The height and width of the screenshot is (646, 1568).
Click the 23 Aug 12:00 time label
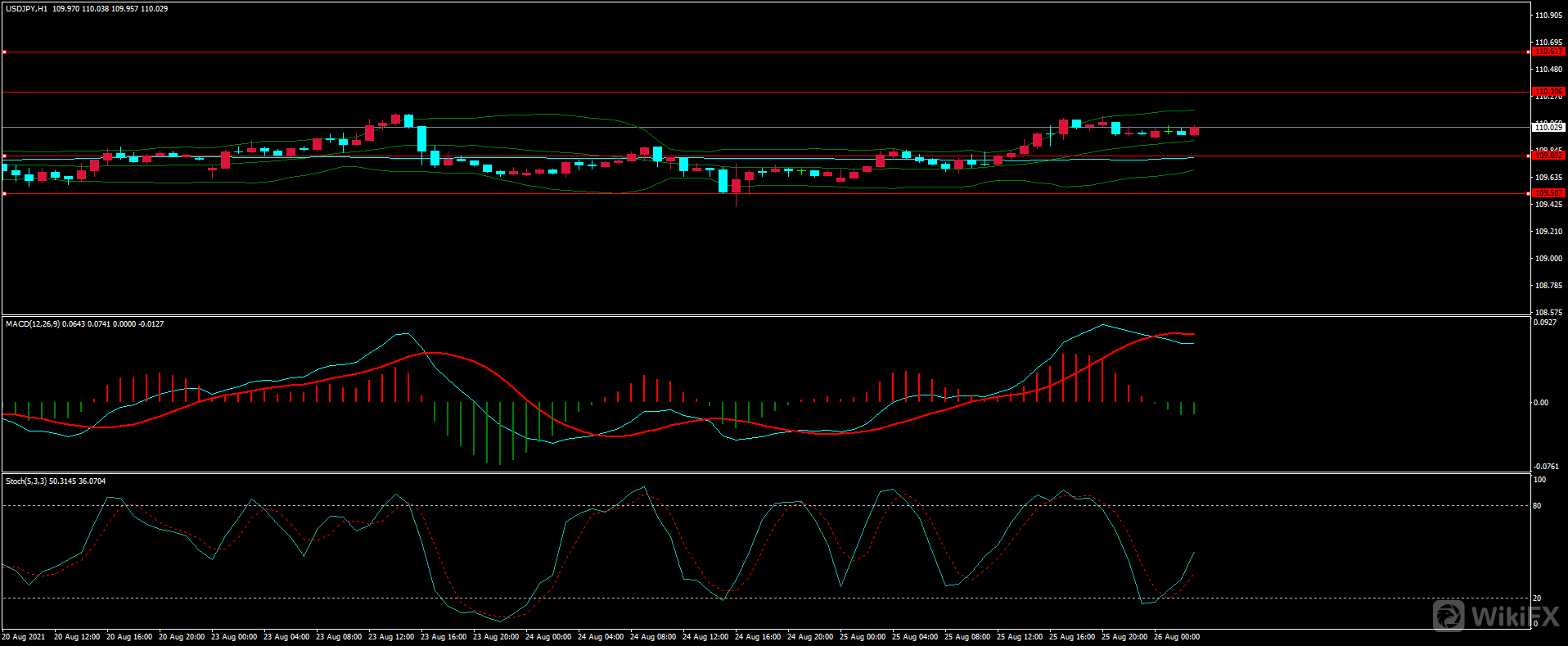click(390, 637)
